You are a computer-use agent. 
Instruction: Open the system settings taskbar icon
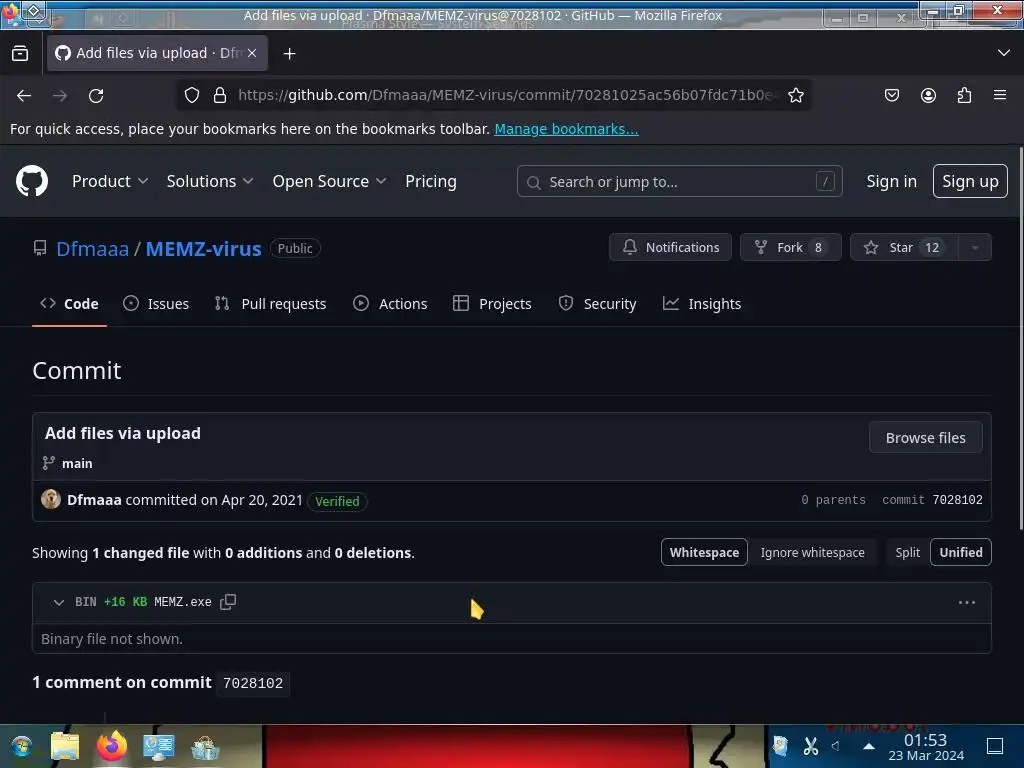[x=159, y=746]
